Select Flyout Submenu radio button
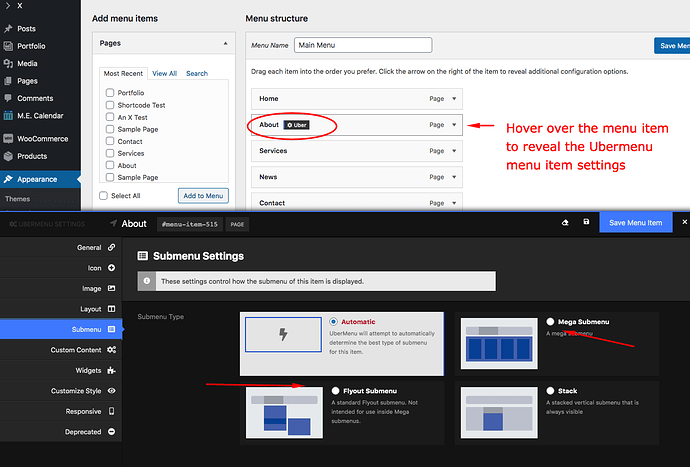Image resolution: width=690 pixels, height=467 pixels. tap(335, 391)
